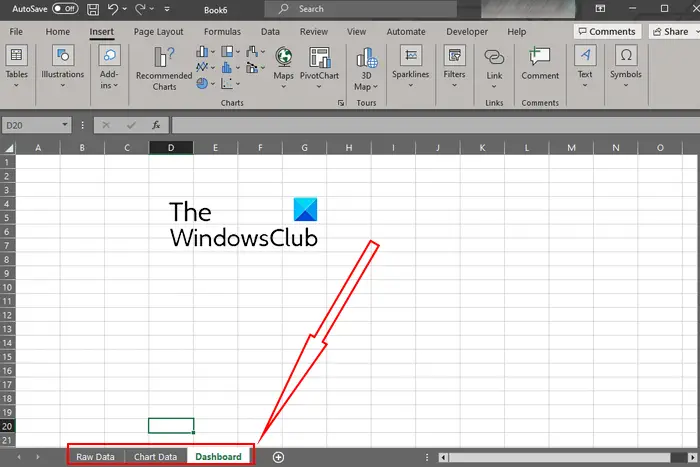Open Recommended Charts dialog
Image resolution: width=700 pixels, height=467 pixels.
tap(164, 68)
